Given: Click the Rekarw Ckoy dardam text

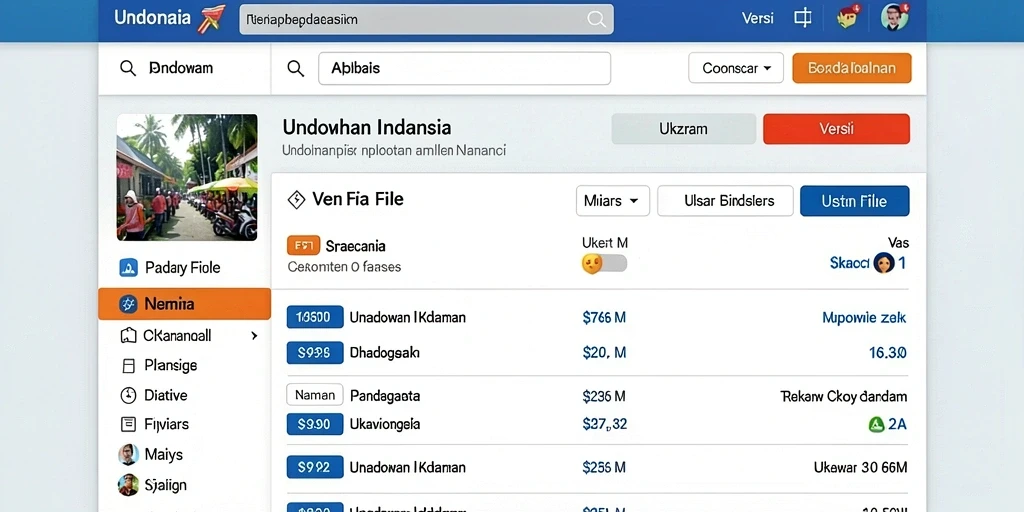Looking at the screenshot, I should point(844,396).
